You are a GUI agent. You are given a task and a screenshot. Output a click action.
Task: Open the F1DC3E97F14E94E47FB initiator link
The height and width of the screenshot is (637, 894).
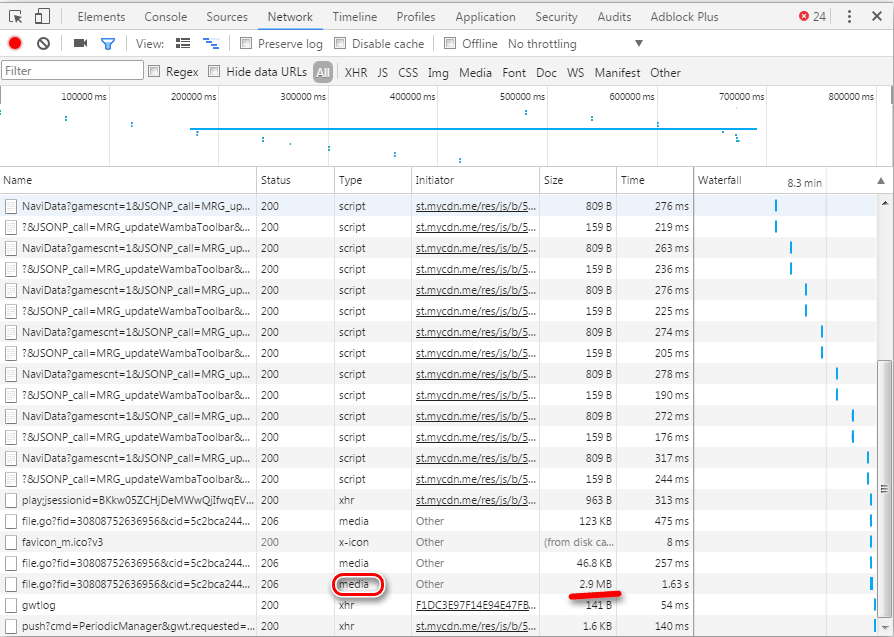tap(476, 605)
